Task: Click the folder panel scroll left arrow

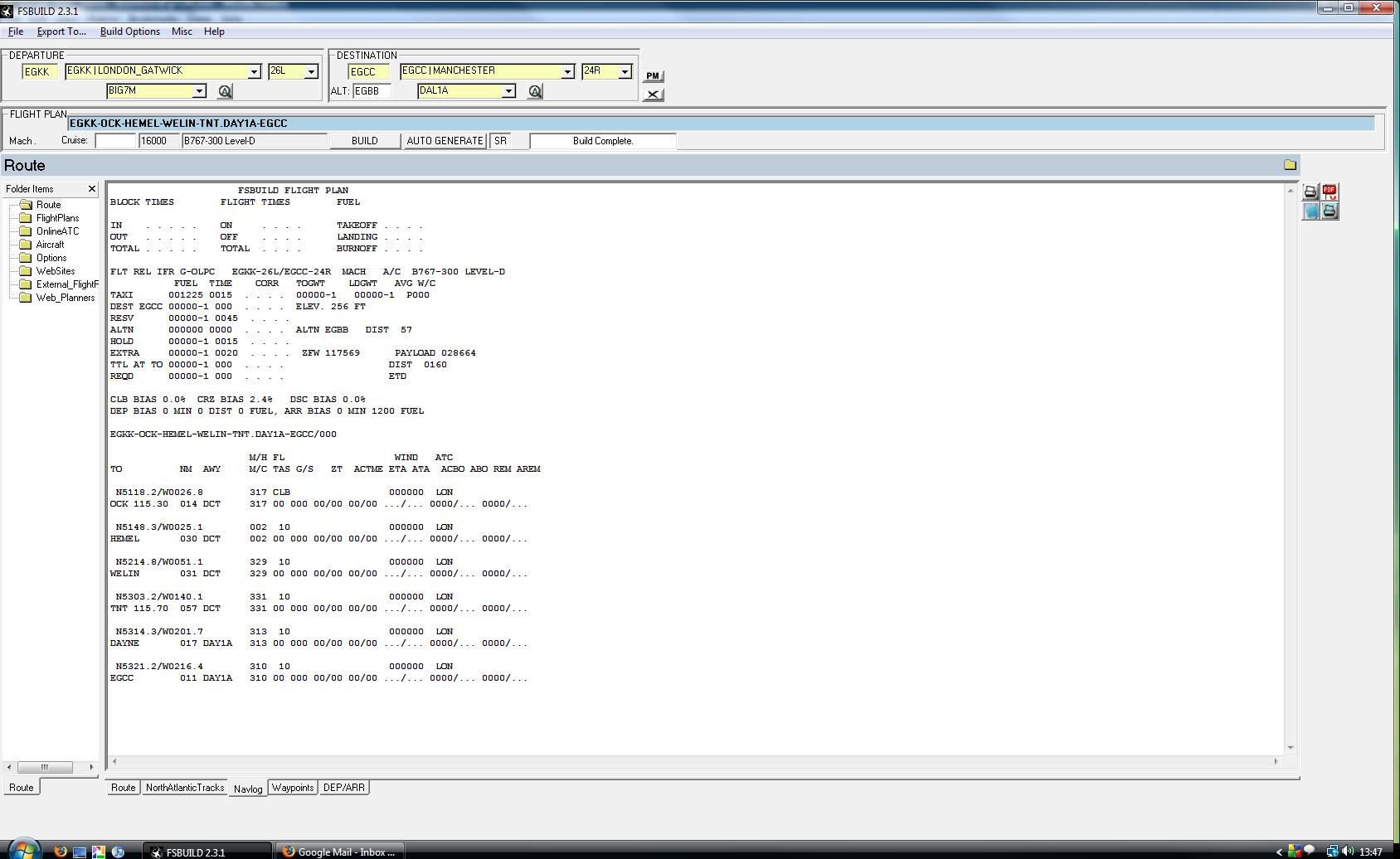Action: tap(9, 767)
